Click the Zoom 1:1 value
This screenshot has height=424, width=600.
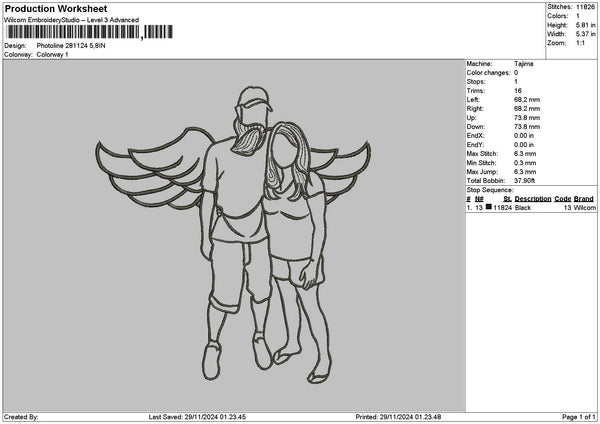tap(580, 43)
